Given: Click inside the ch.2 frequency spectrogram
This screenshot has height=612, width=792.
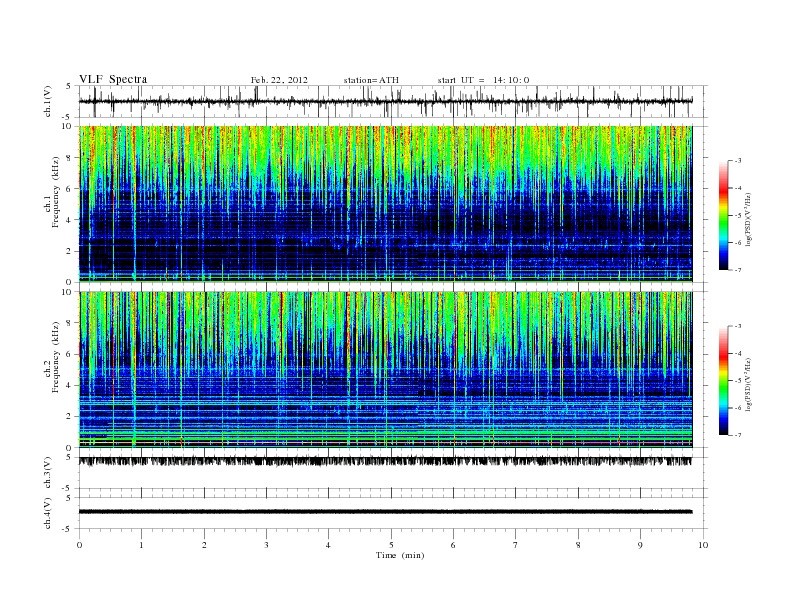Looking at the screenshot, I should [x=385, y=369].
